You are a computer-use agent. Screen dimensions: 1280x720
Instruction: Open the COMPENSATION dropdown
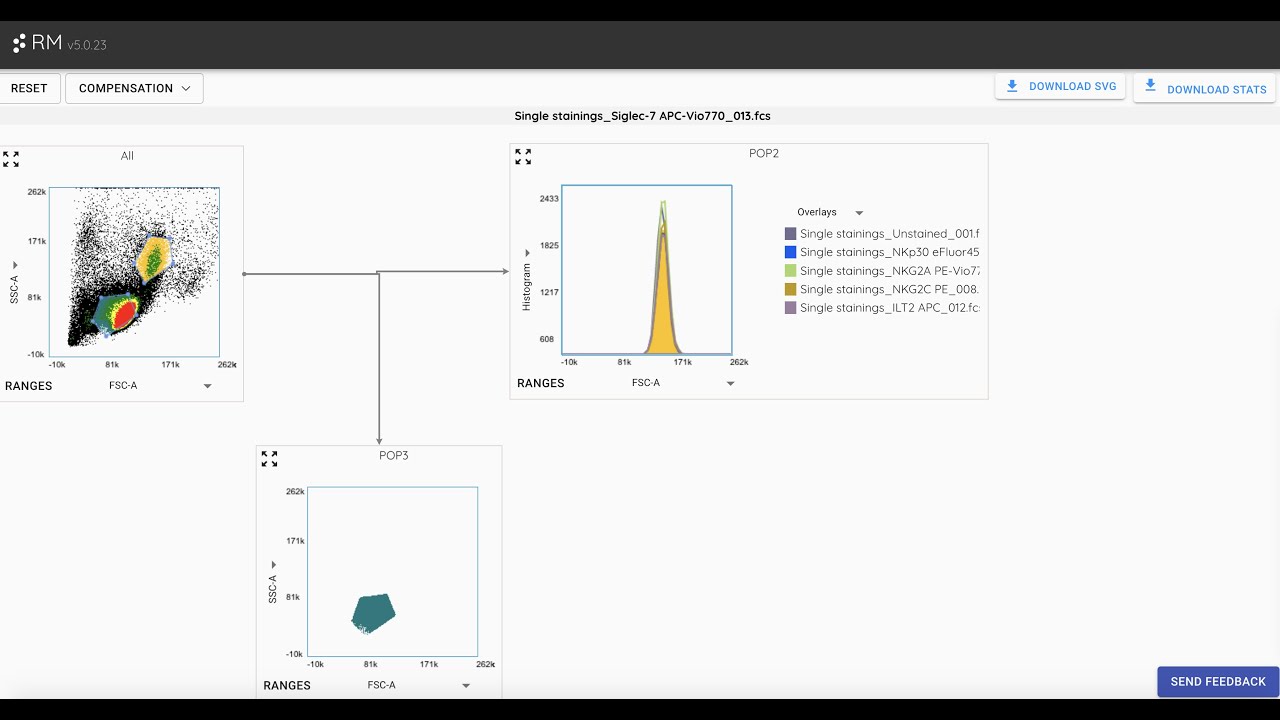[134, 88]
